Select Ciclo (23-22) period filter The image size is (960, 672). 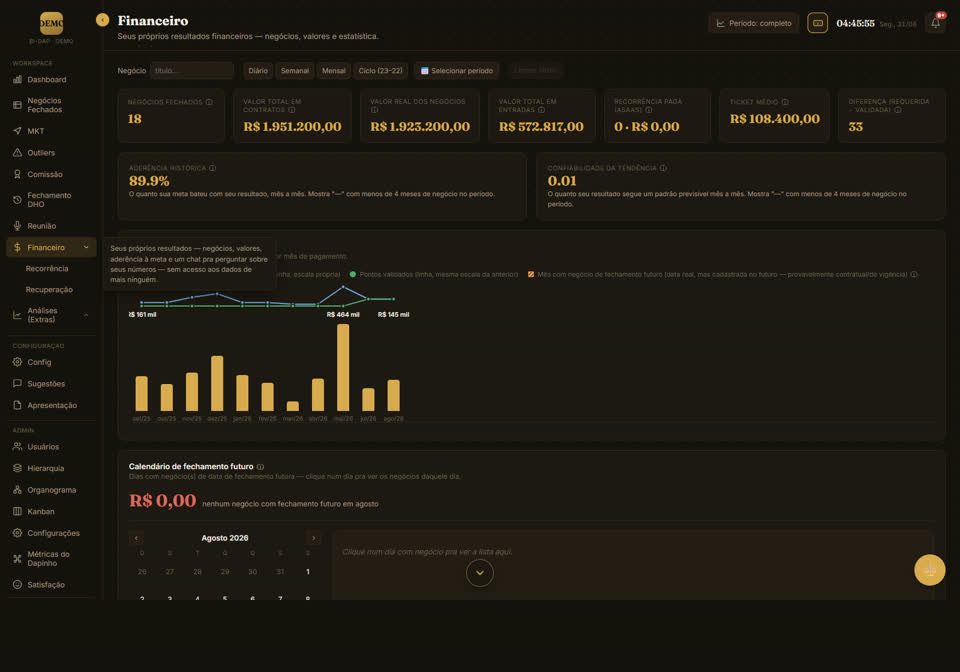pos(380,70)
